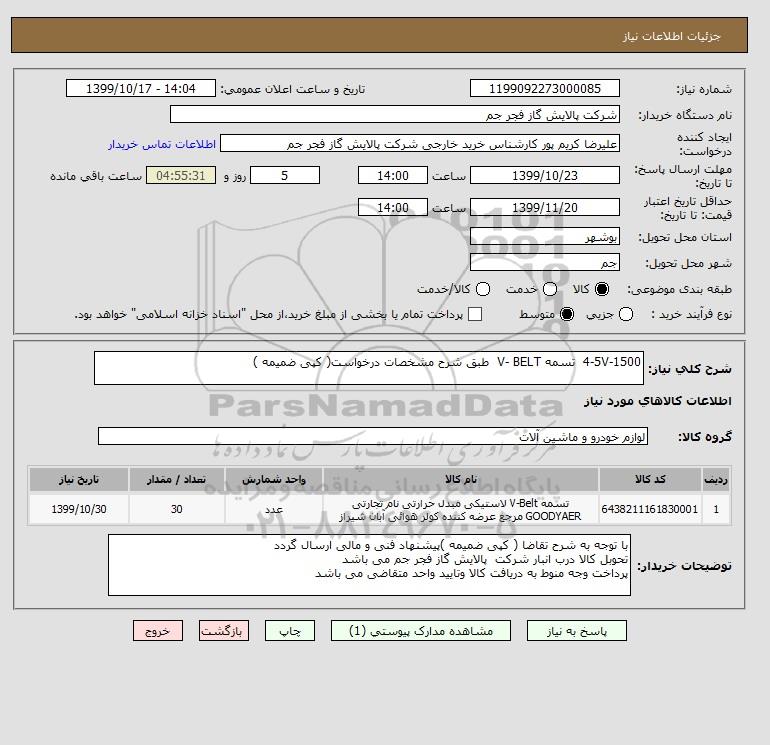
Task: Click the جزئیات اطلاعات نیاز page title
Action: [671, 36]
